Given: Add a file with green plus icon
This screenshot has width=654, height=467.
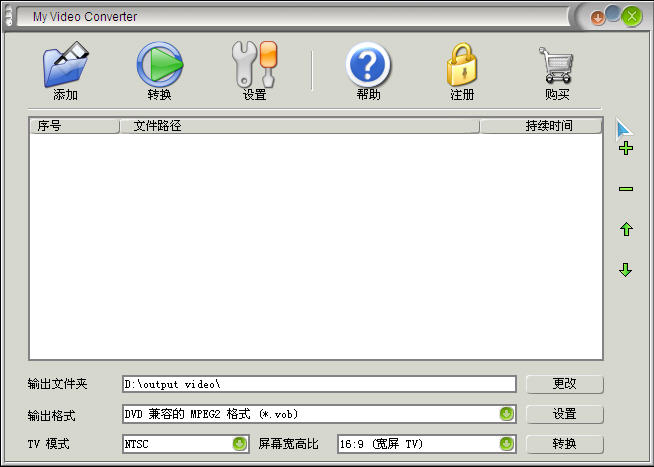Looking at the screenshot, I should (626, 148).
